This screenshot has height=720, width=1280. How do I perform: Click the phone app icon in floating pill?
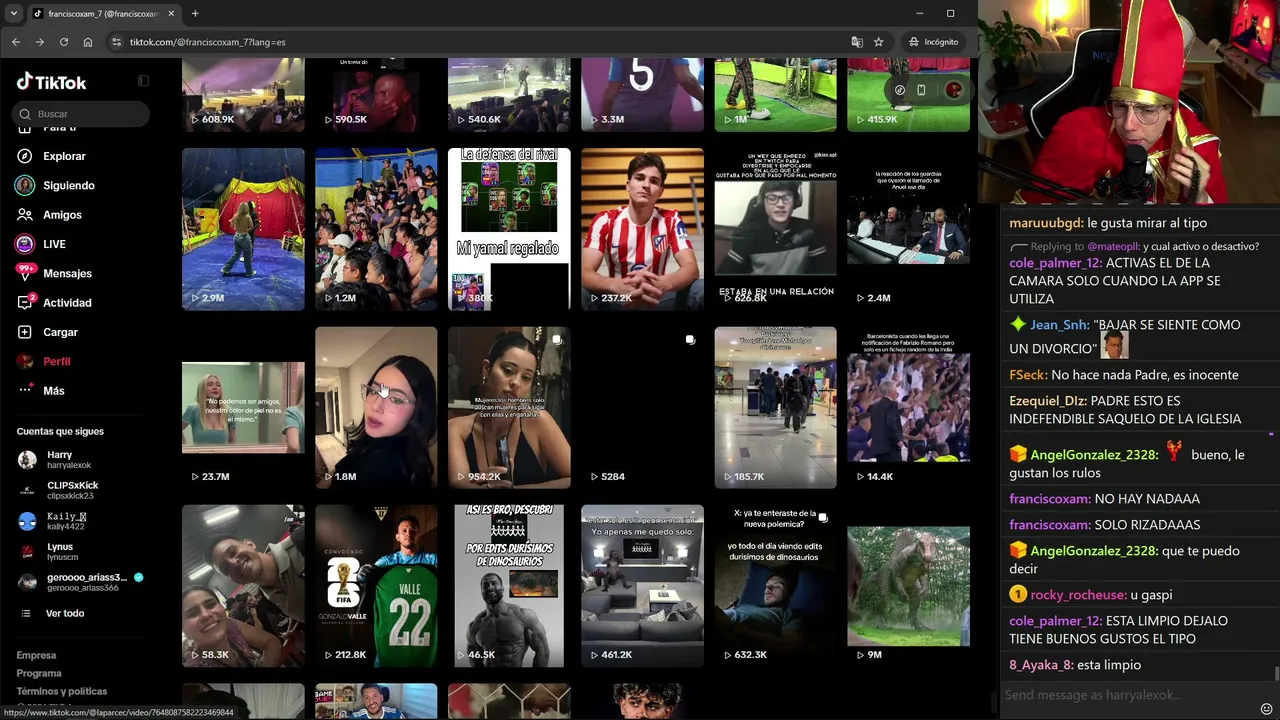(921, 90)
